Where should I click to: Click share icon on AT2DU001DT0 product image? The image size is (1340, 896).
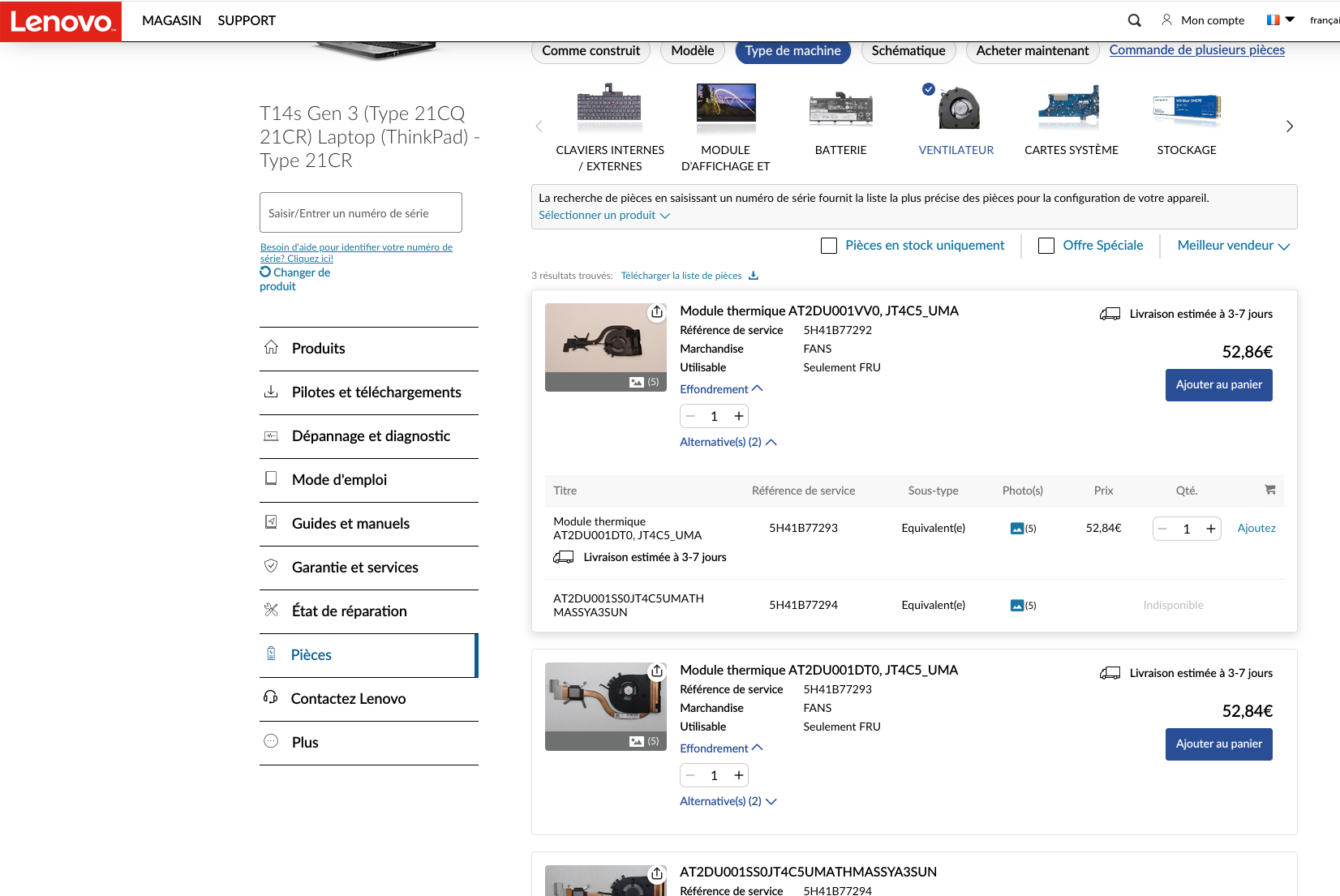657,671
